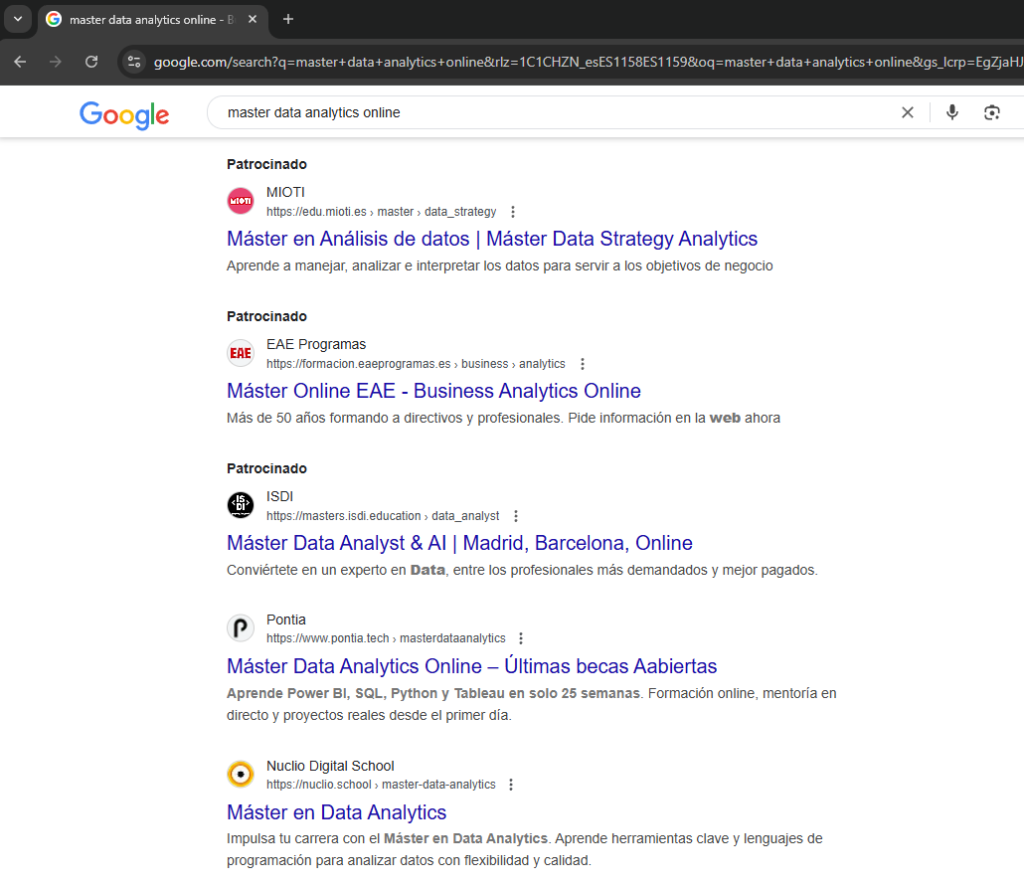Click the masters.isdi.education URL breadcrumb
Viewport: 1024px width, 886px height.
(x=383, y=516)
